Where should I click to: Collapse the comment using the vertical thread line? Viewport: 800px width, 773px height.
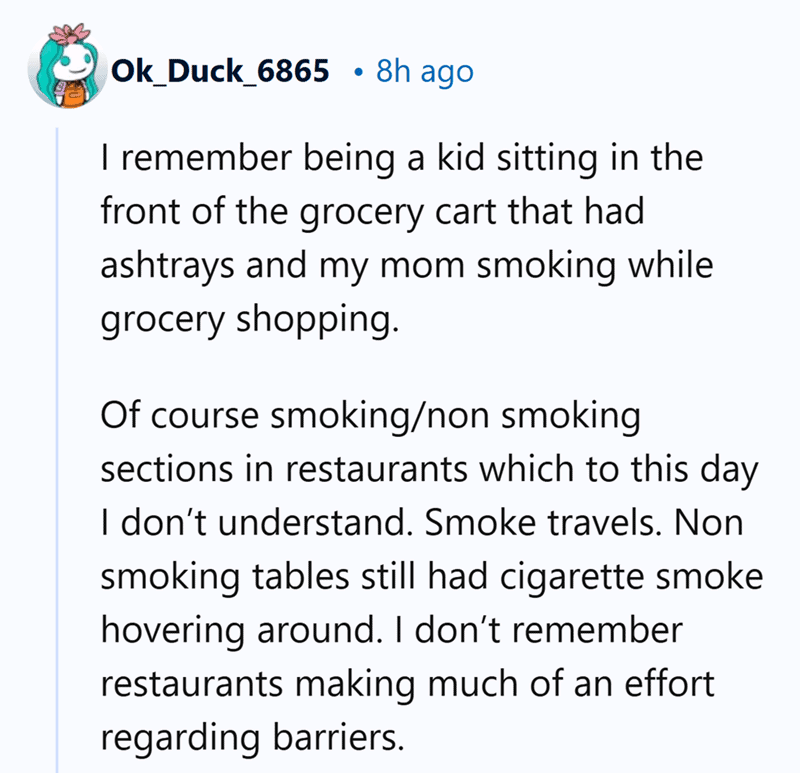click(57, 450)
